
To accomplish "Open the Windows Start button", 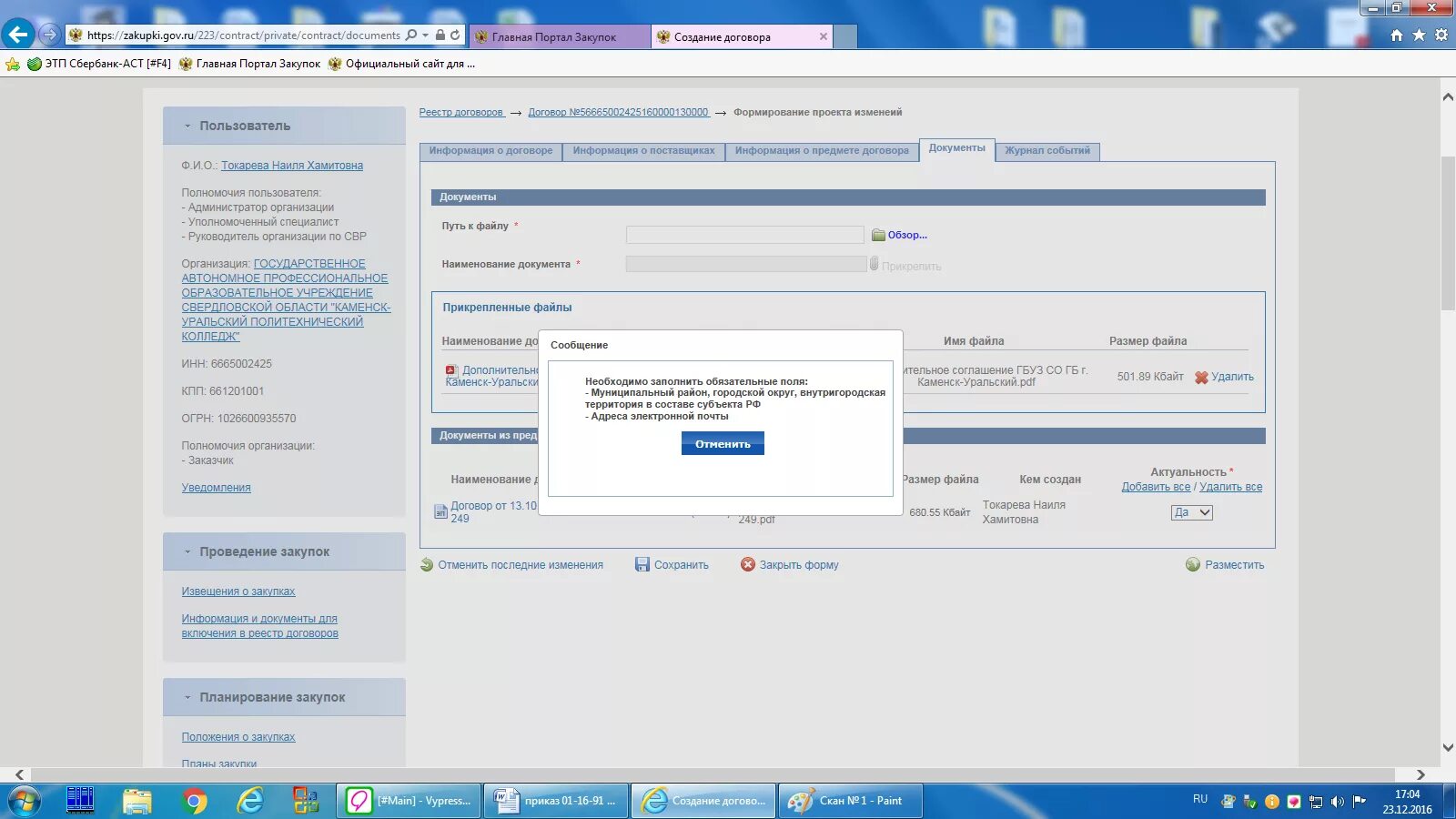I will click(24, 801).
